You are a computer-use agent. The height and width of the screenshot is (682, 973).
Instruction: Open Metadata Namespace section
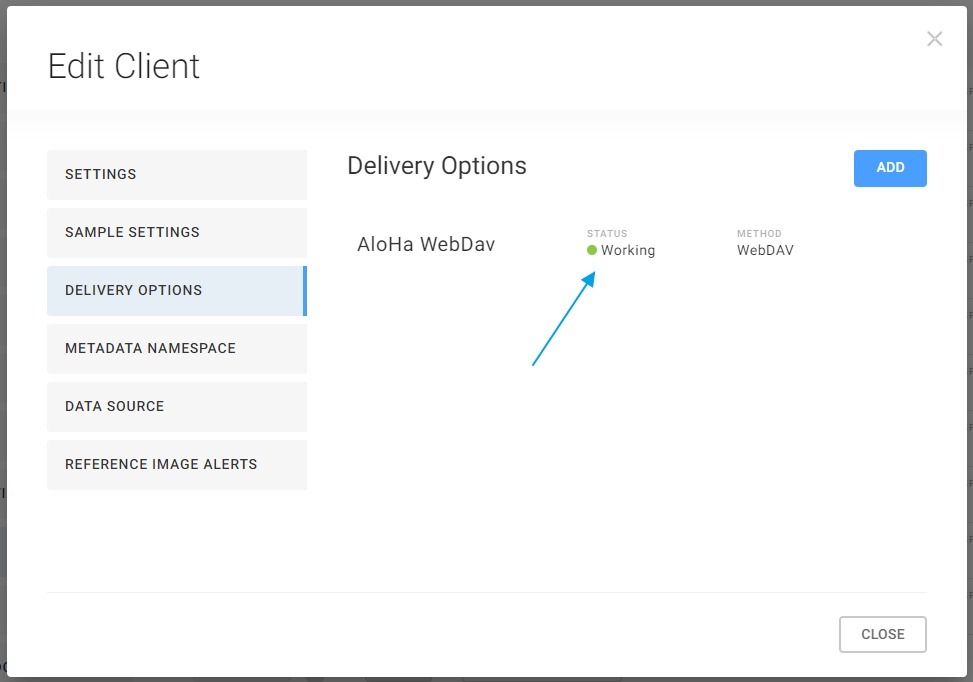[176, 349]
